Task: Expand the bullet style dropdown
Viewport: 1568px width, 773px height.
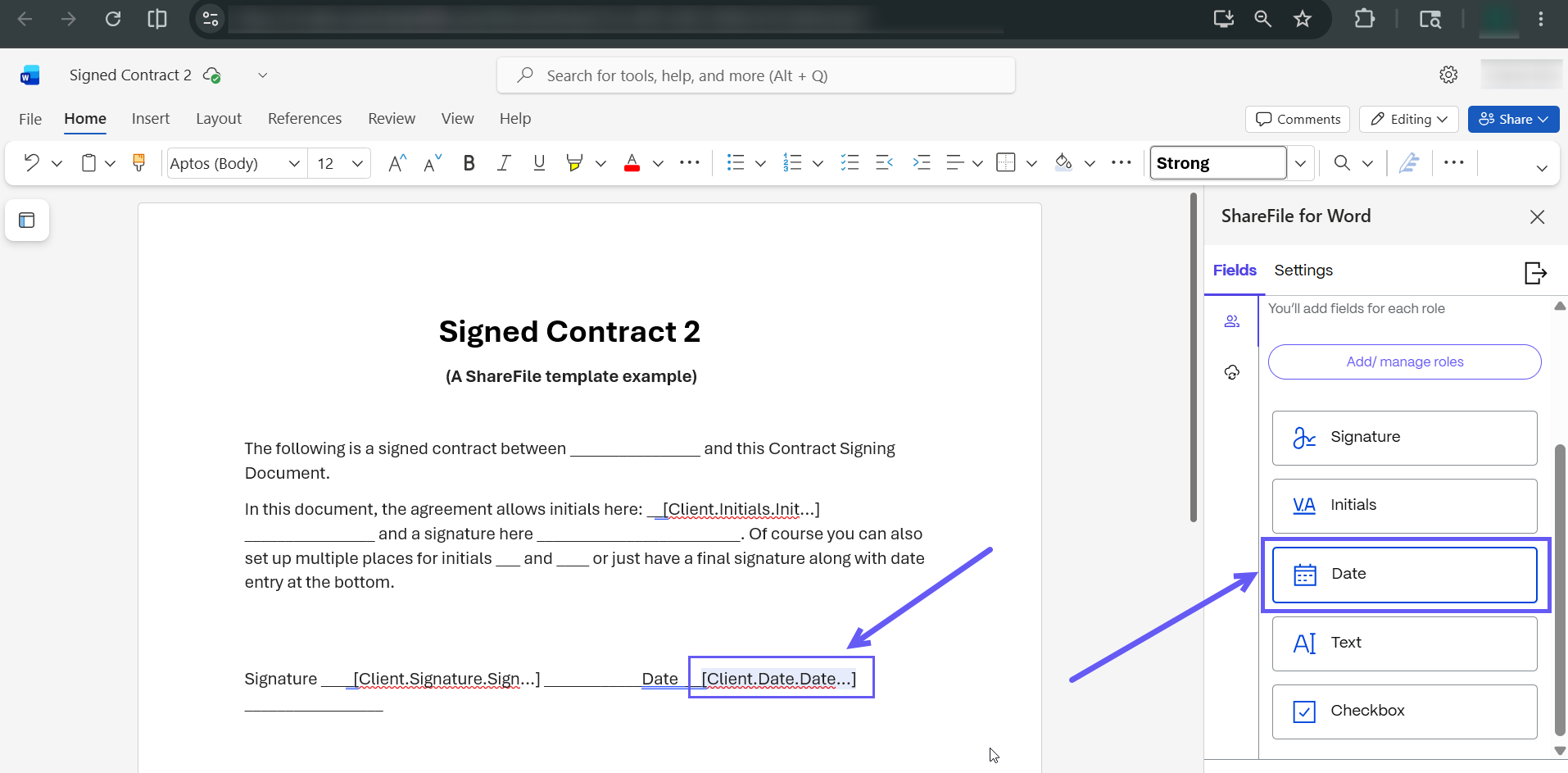Action: (760, 163)
